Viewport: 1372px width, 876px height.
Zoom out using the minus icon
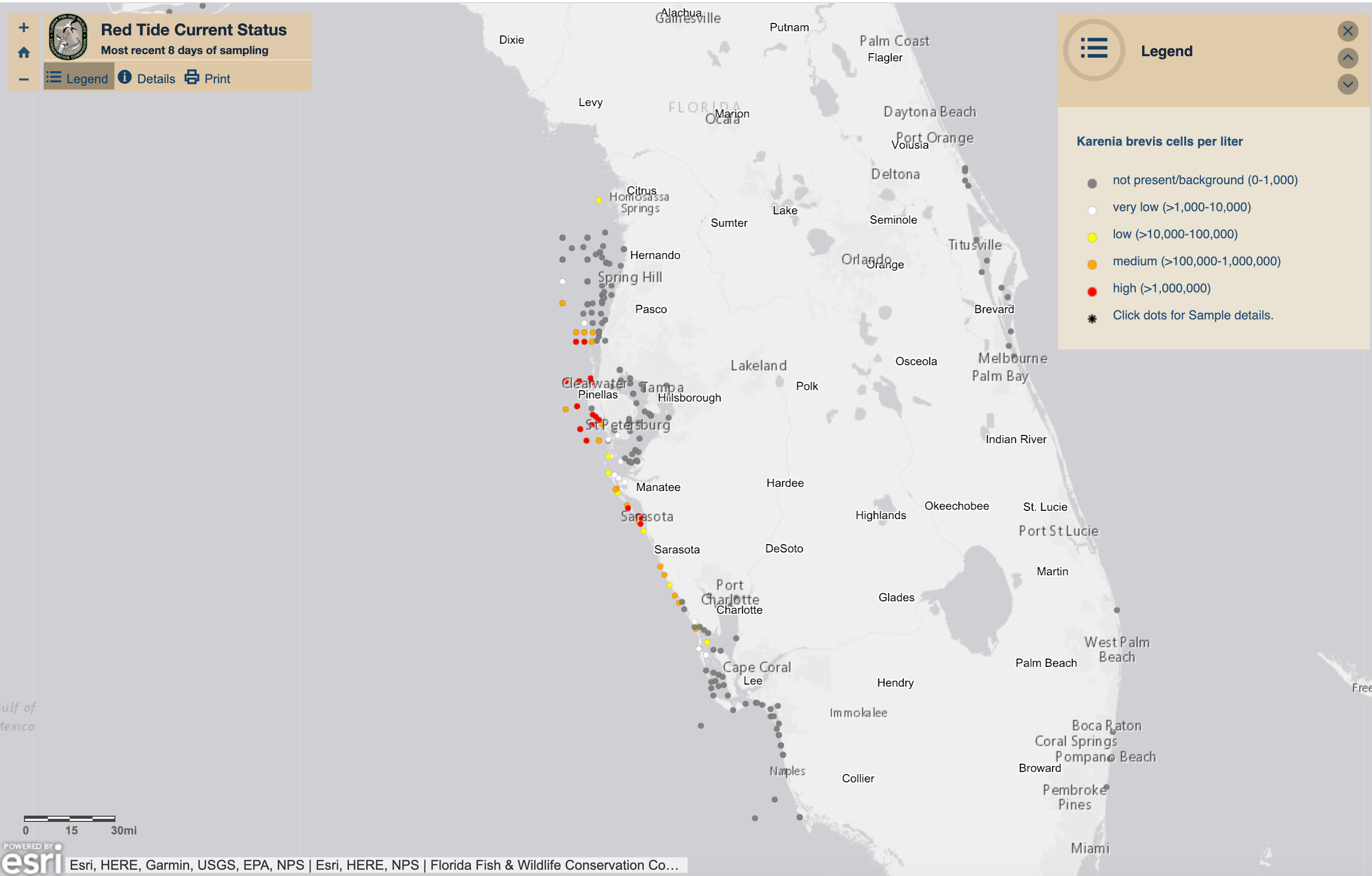pyautogui.click(x=24, y=79)
